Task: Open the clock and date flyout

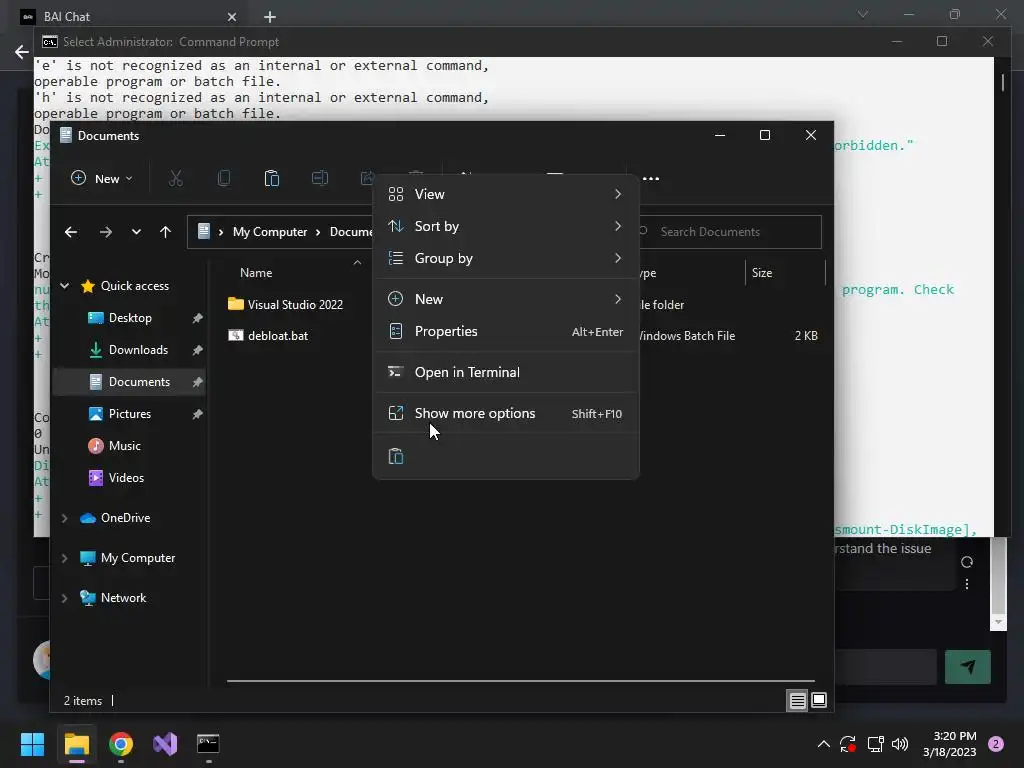Action: (x=950, y=744)
